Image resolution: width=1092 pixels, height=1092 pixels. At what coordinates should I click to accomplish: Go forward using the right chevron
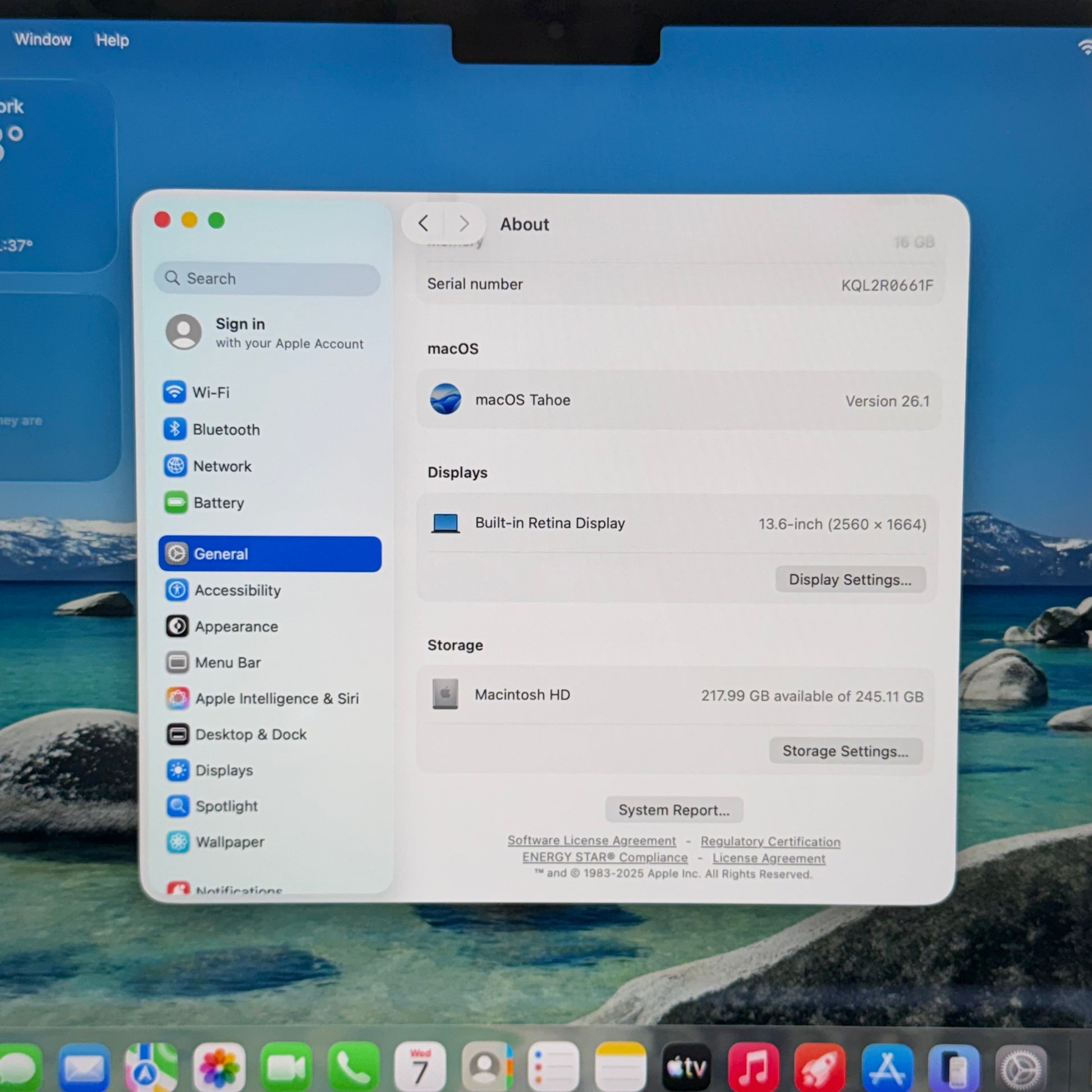tap(464, 224)
